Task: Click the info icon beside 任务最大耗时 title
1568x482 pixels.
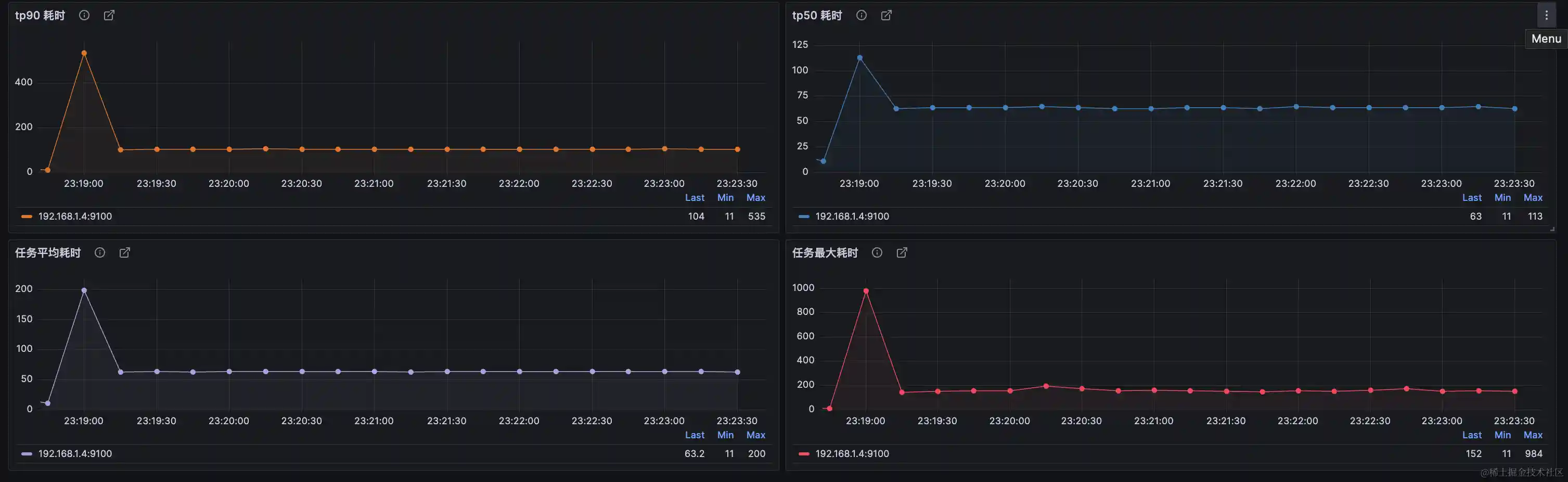Action: (x=877, y=253)
